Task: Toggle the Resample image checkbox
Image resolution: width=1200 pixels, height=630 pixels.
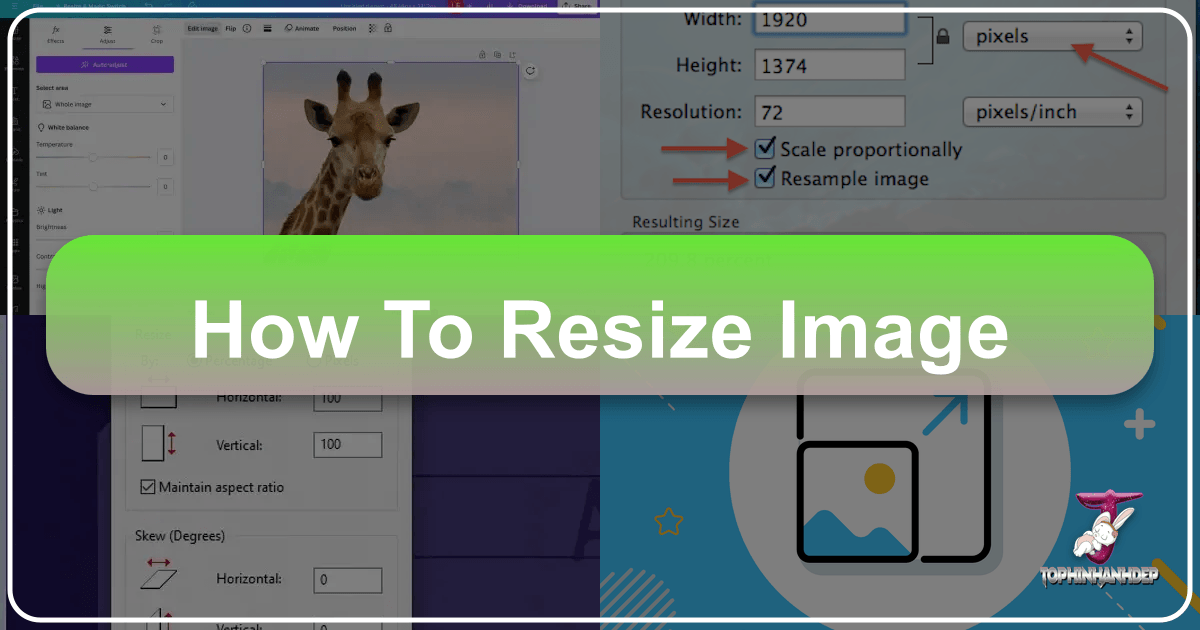Action: click(765, 178)
